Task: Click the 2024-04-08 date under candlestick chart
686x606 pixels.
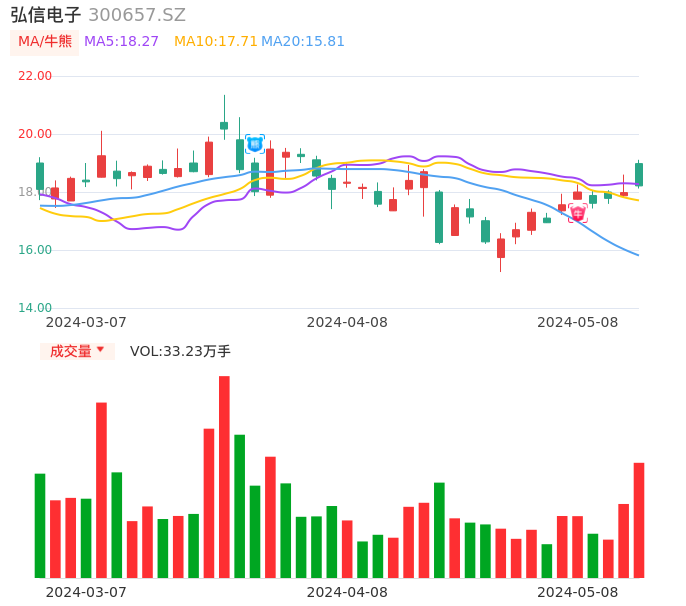Action: pos(346,322)
